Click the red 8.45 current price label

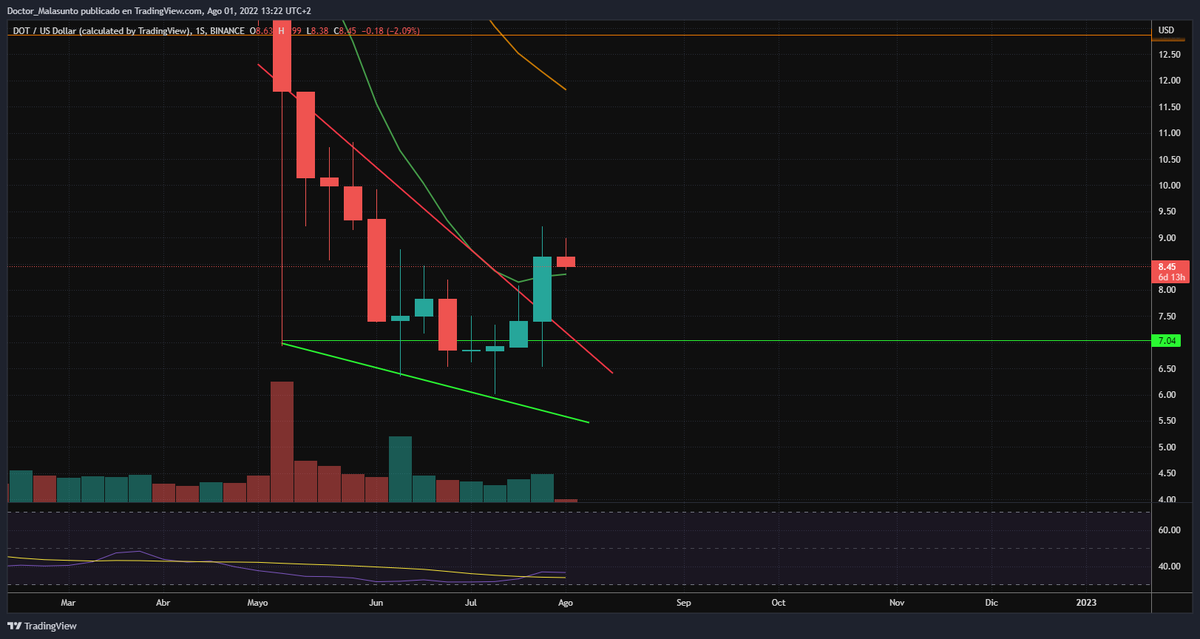pyautogui.click(x=1172, y=271)
